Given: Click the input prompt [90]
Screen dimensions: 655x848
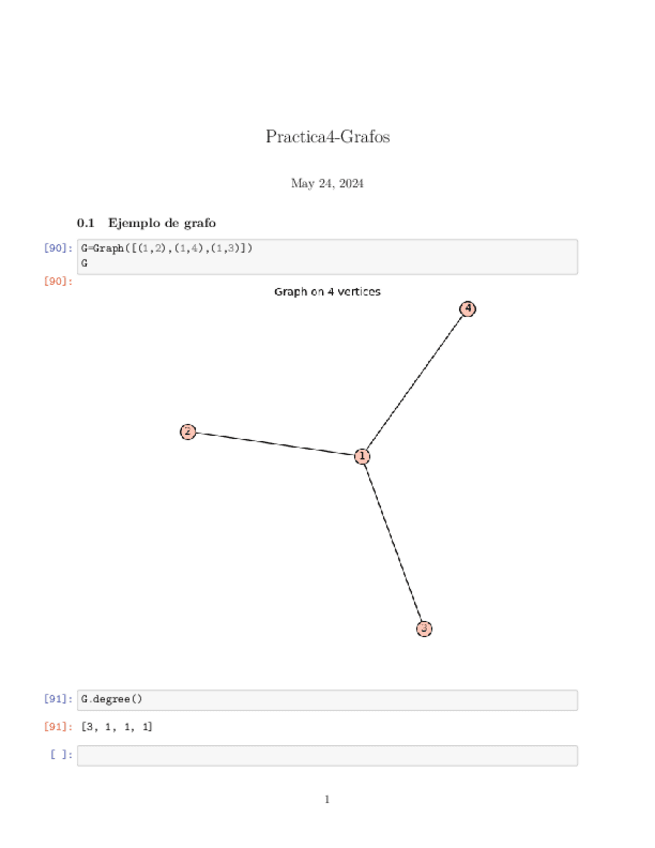Looking at the screenshot, I should click(x=58, y=248).
